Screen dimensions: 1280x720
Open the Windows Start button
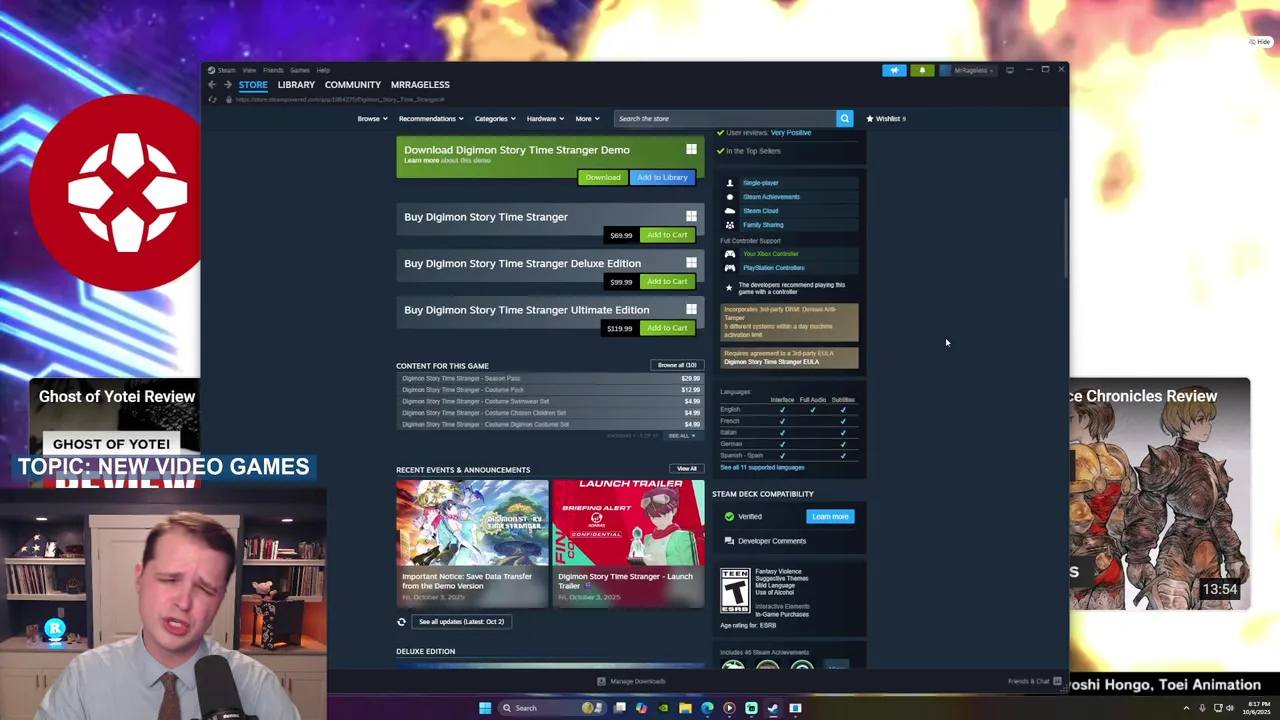point(485,708)
